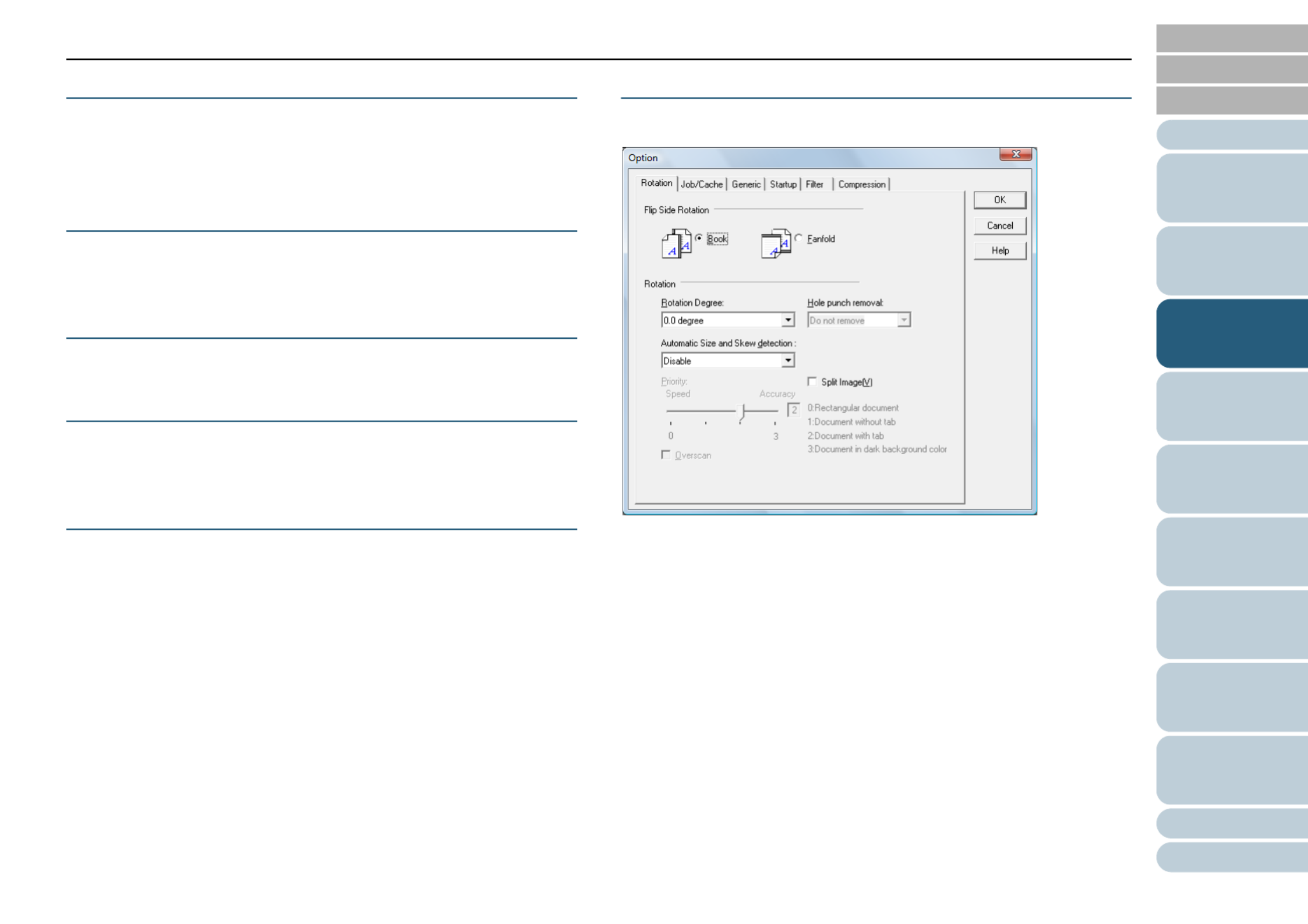Viewport: 1308px width, 924px height.
Task: Select the Book radio button
Action: pos(699,238)
